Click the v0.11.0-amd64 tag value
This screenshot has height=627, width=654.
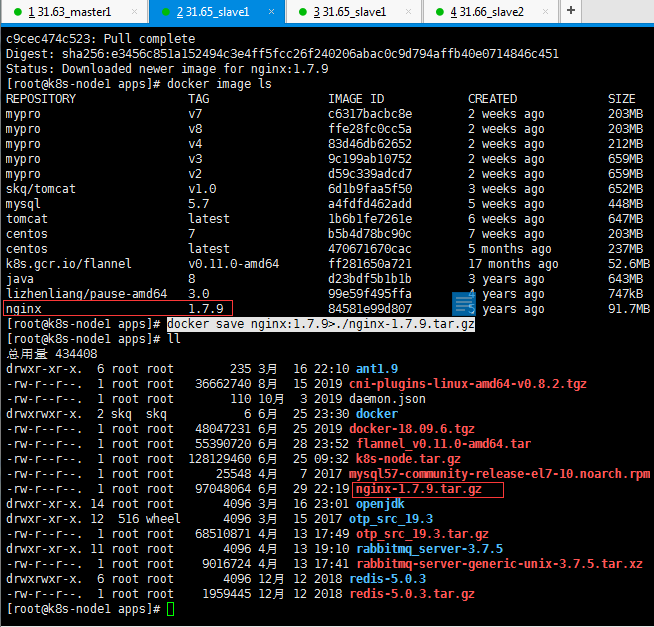pyautogui.click(x=234, y=264)
